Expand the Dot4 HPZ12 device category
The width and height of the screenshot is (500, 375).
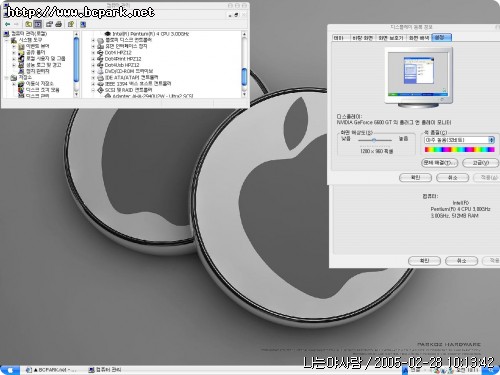click(93, 53)
